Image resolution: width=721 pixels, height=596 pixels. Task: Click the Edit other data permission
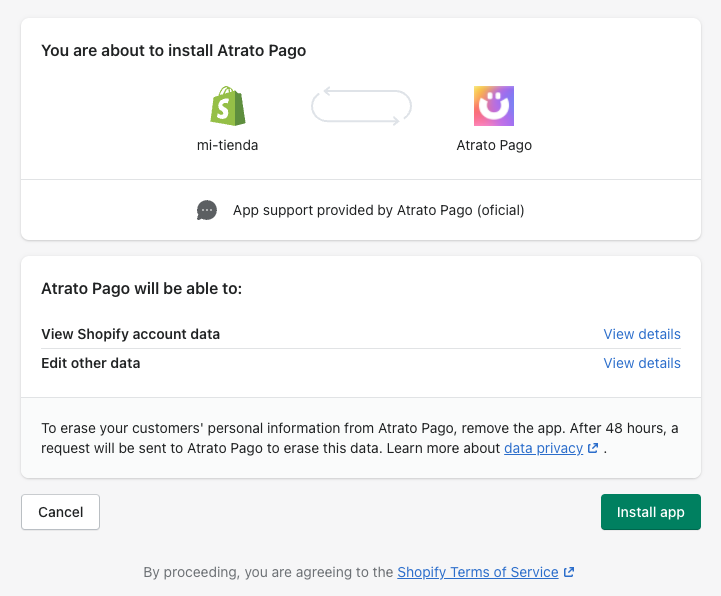[x=91, y=363]
